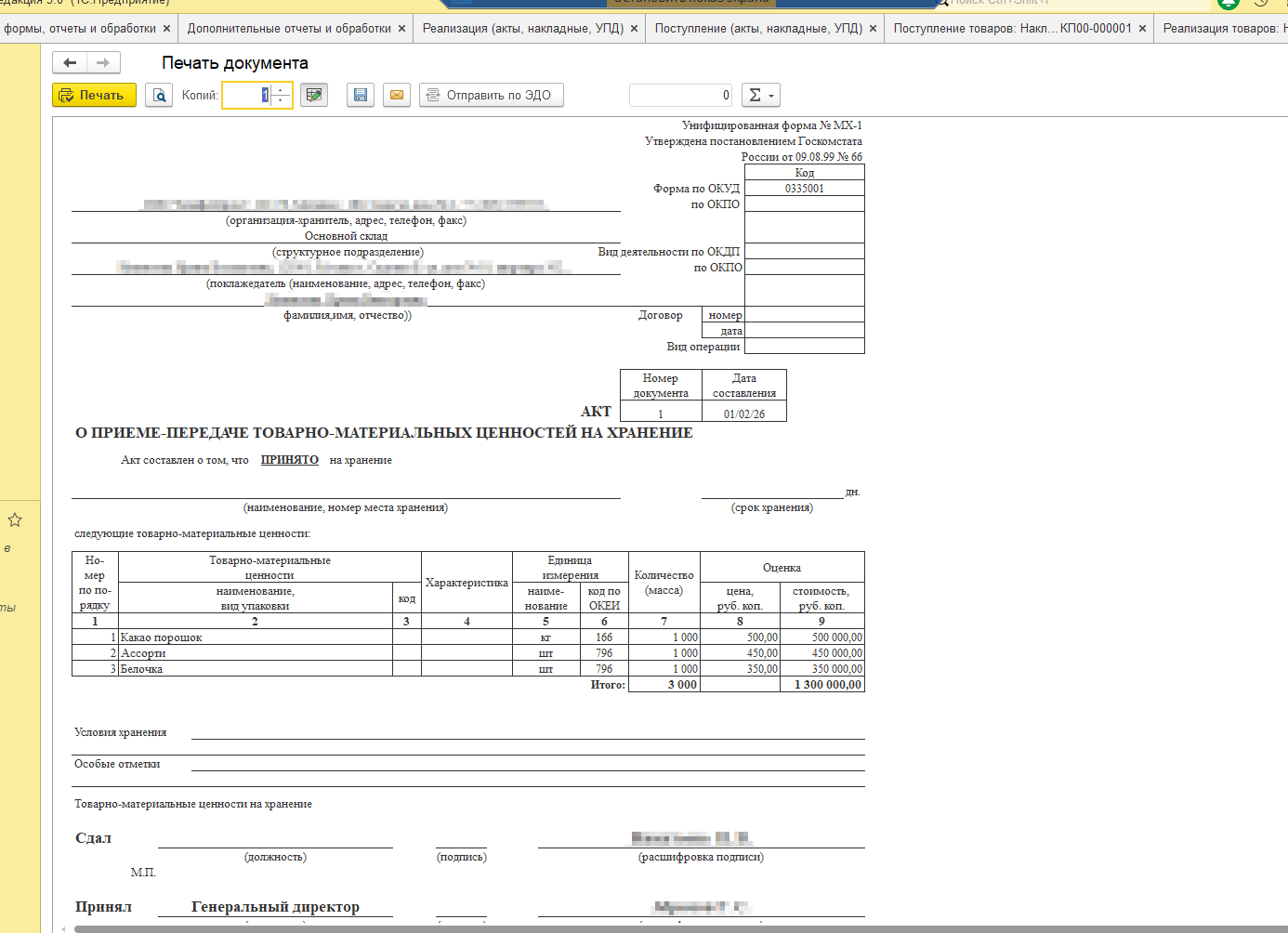Click the Печать документа title
This screenshot has width=1288, height=933.
click(235, 63)
